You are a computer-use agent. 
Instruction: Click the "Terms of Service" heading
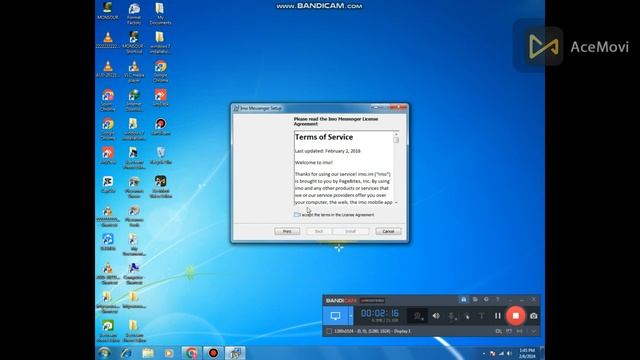[x=324, y=137]
